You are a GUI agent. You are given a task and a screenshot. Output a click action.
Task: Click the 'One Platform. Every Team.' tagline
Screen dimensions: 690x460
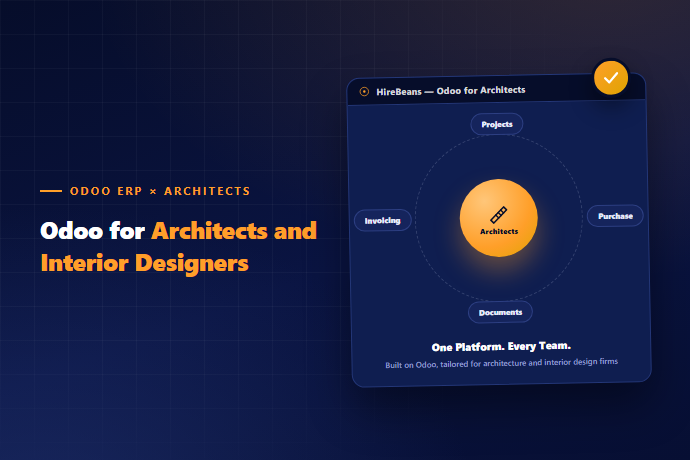tap(501, 346)
